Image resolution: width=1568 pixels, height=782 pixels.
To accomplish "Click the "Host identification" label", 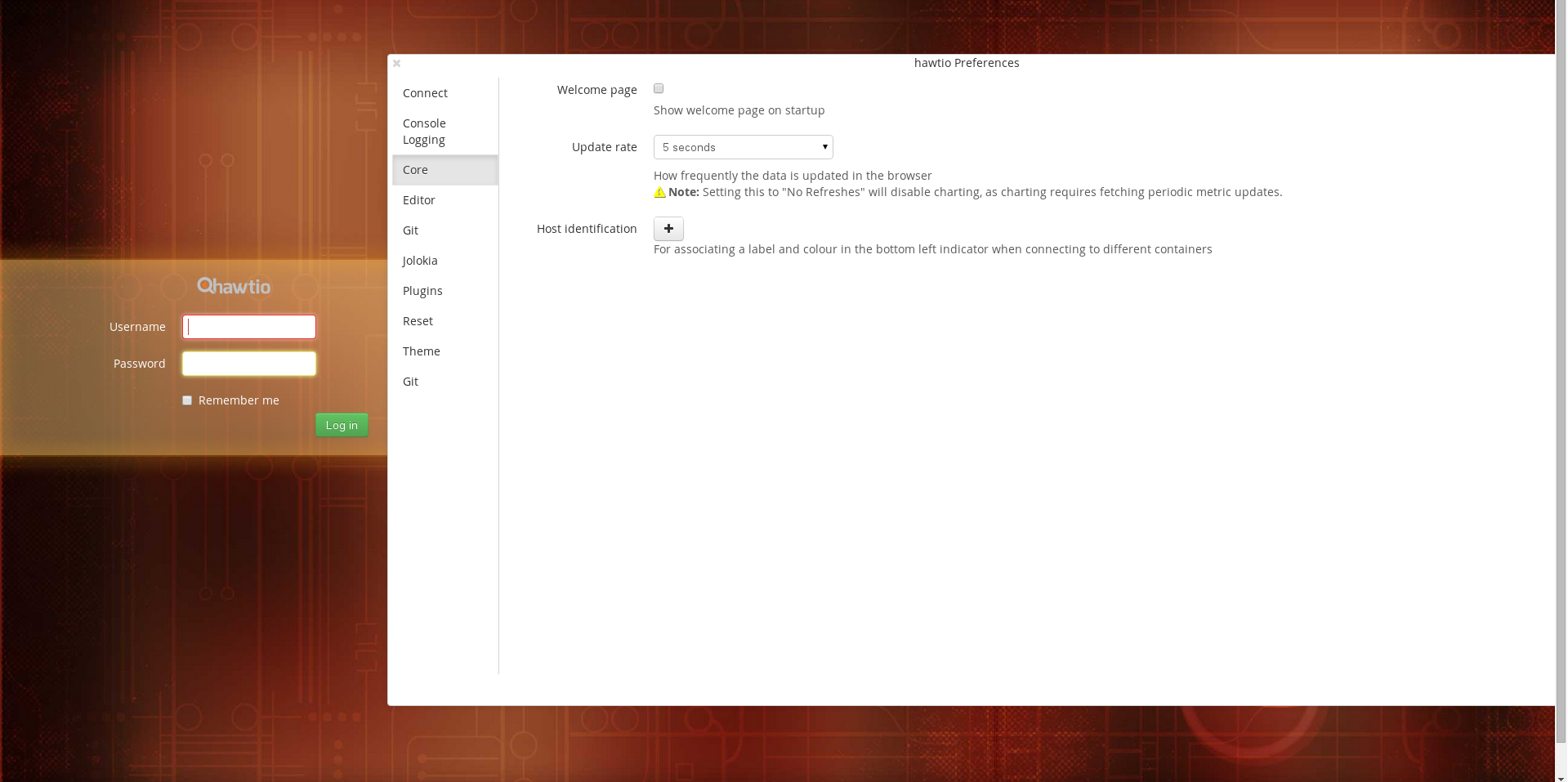I will coord(587,229).
